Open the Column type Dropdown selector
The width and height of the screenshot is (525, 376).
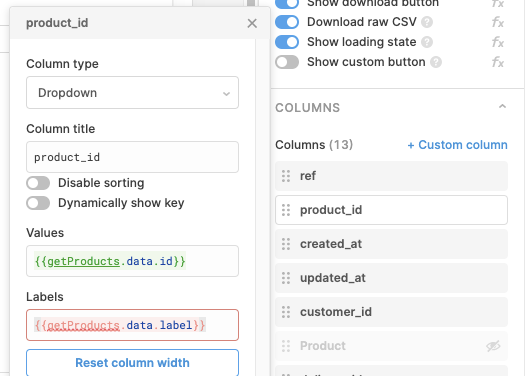pos(132,92)
